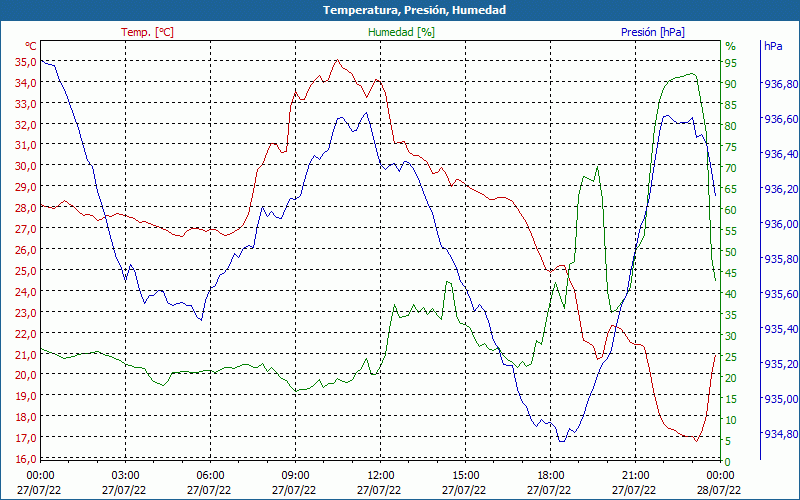This screenshot has height=500, width=800.
Task: Click the '35,0' temperature axis value
Action: pos(27,62)
